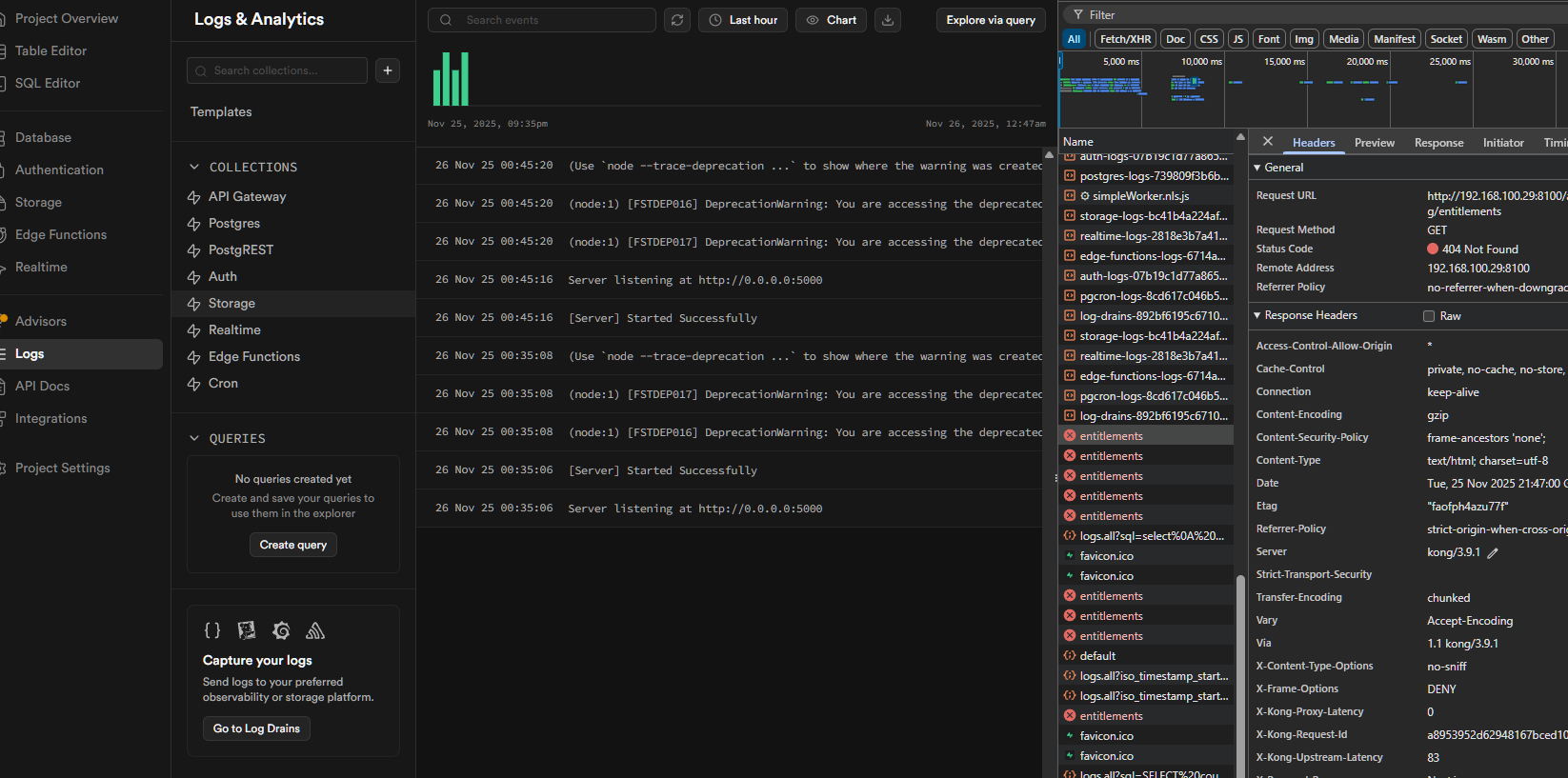Click the Create query button
Screen dimensions: 1568x778
point(293,545)
